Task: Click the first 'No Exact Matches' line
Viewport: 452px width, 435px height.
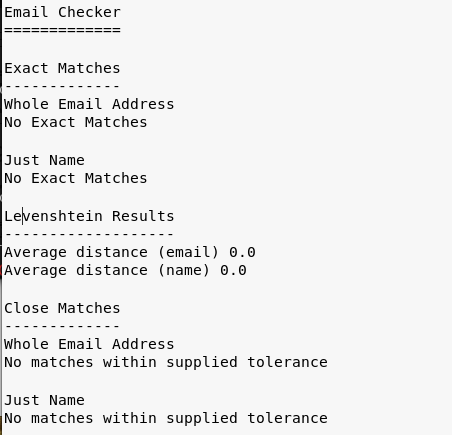Action: click(76, 122)
